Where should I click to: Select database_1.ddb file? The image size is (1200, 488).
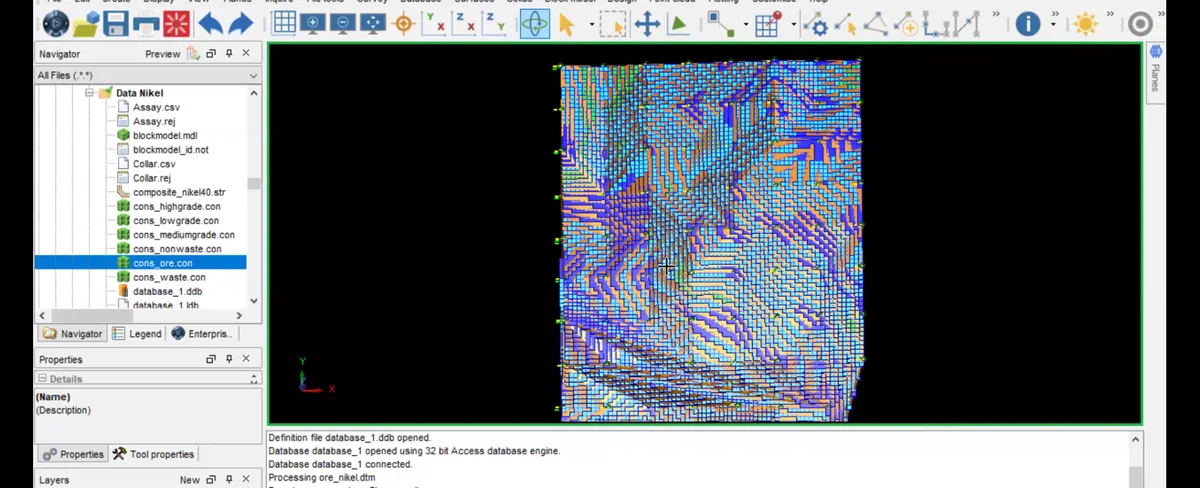(167, 291)
